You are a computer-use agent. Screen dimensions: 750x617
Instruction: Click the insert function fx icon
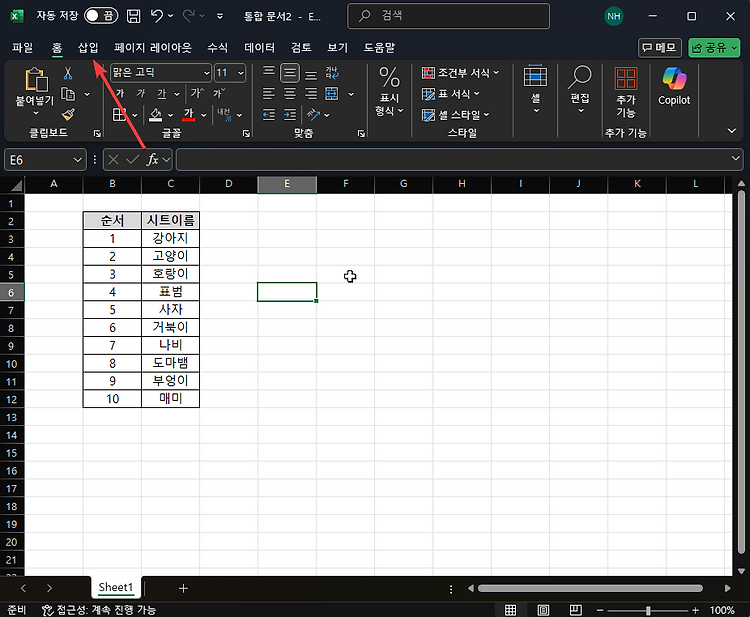coord(153,159)
